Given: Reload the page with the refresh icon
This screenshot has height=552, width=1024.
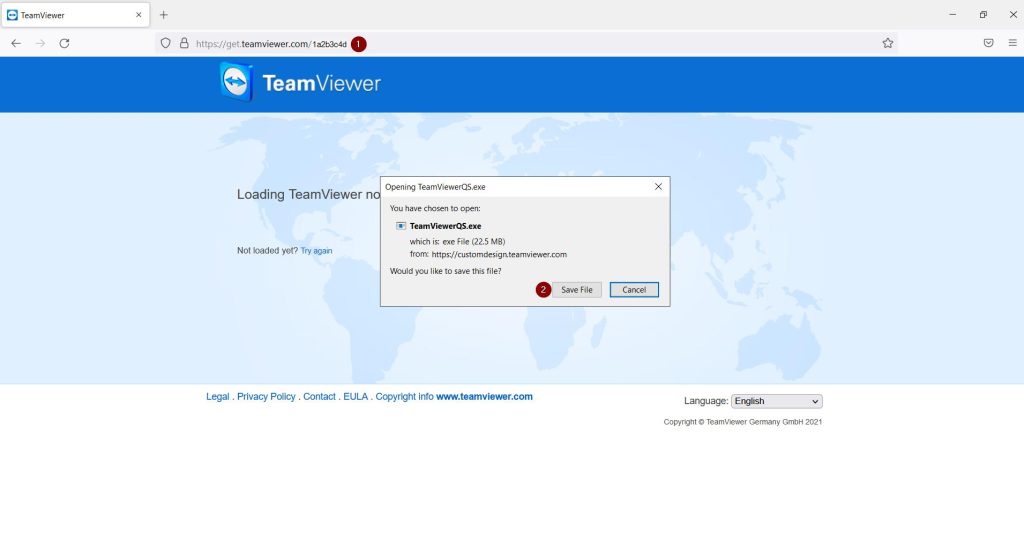Looking at the screenshot, I should [64, 43].
